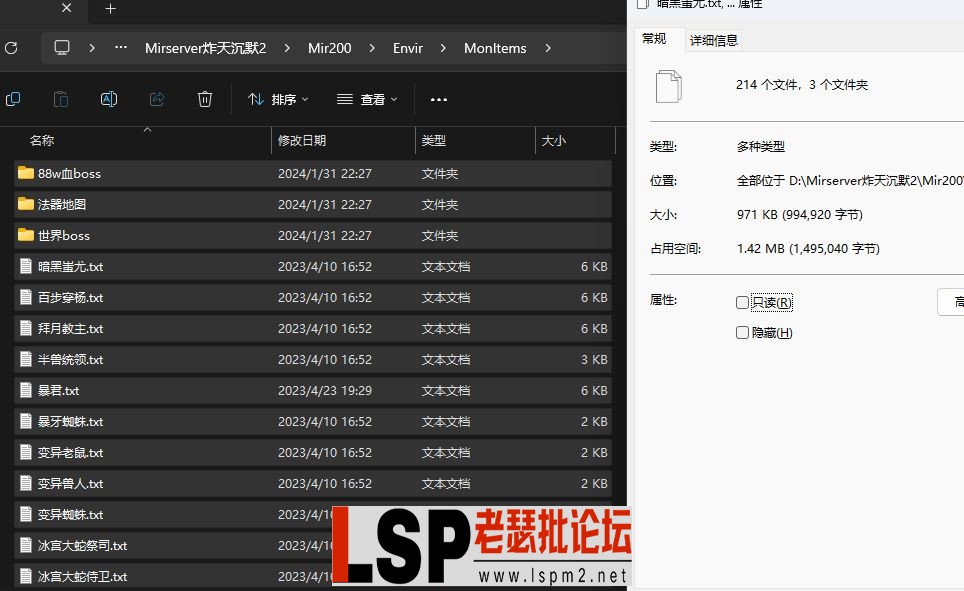Image resolution: width=964 pixels, height=591 pixels.
Task: Open the 排序 sort dropdown
Action: [277, 99]
